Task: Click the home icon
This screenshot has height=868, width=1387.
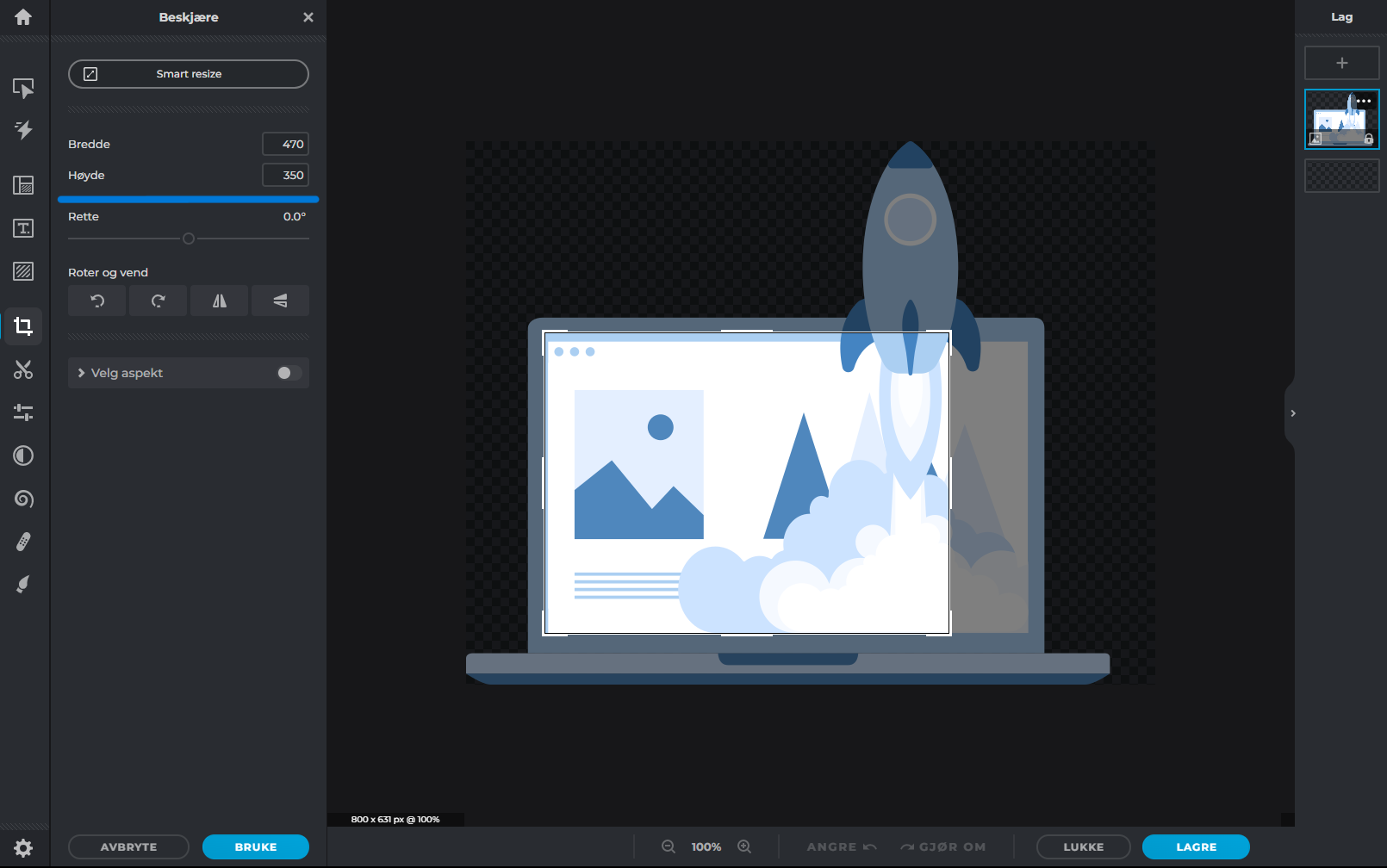Action: [23, 17]
